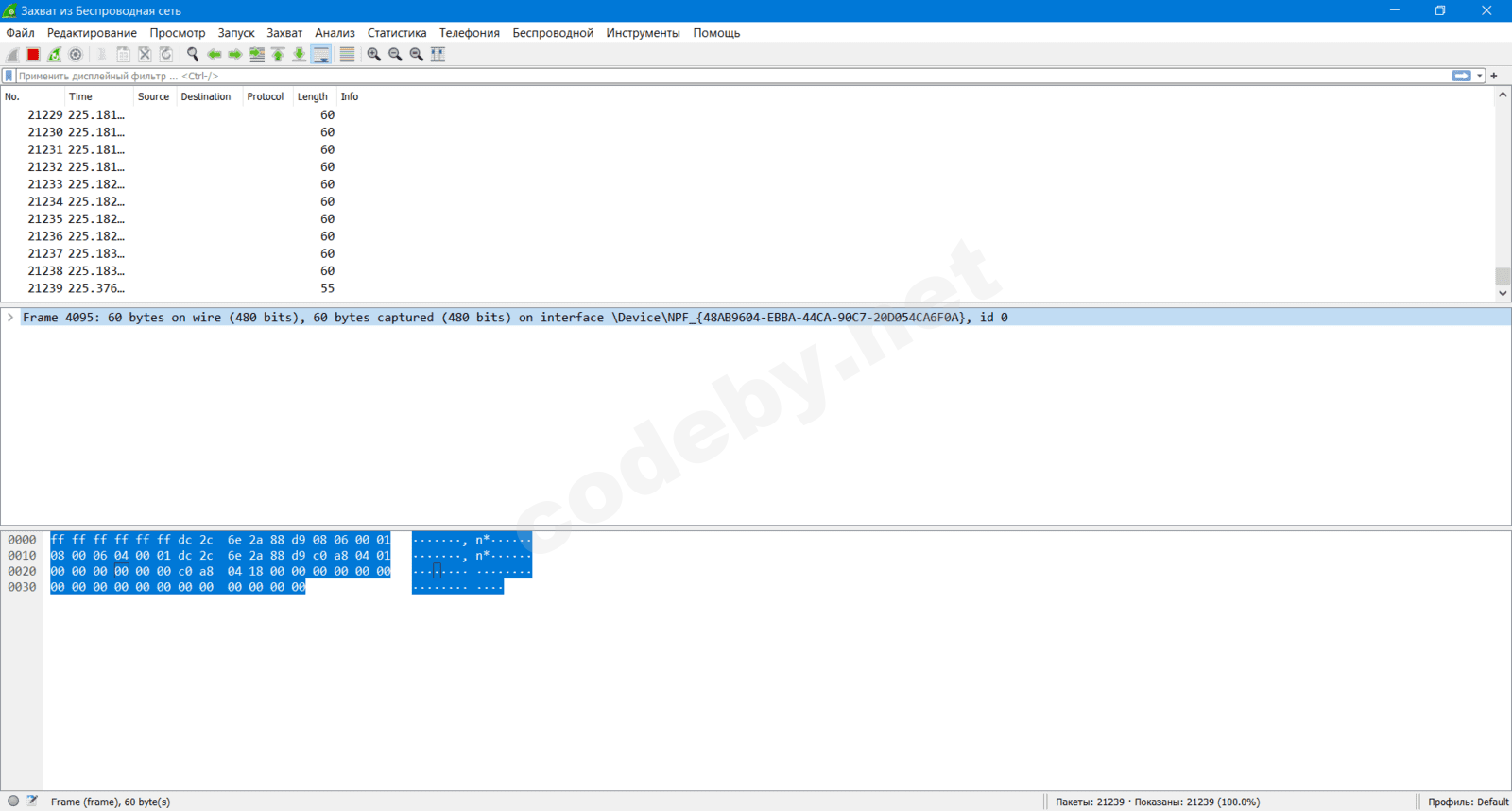Screen dimensions: 1512x811
Task: Select packet number 21233 in the list
Action: (747, 184)
